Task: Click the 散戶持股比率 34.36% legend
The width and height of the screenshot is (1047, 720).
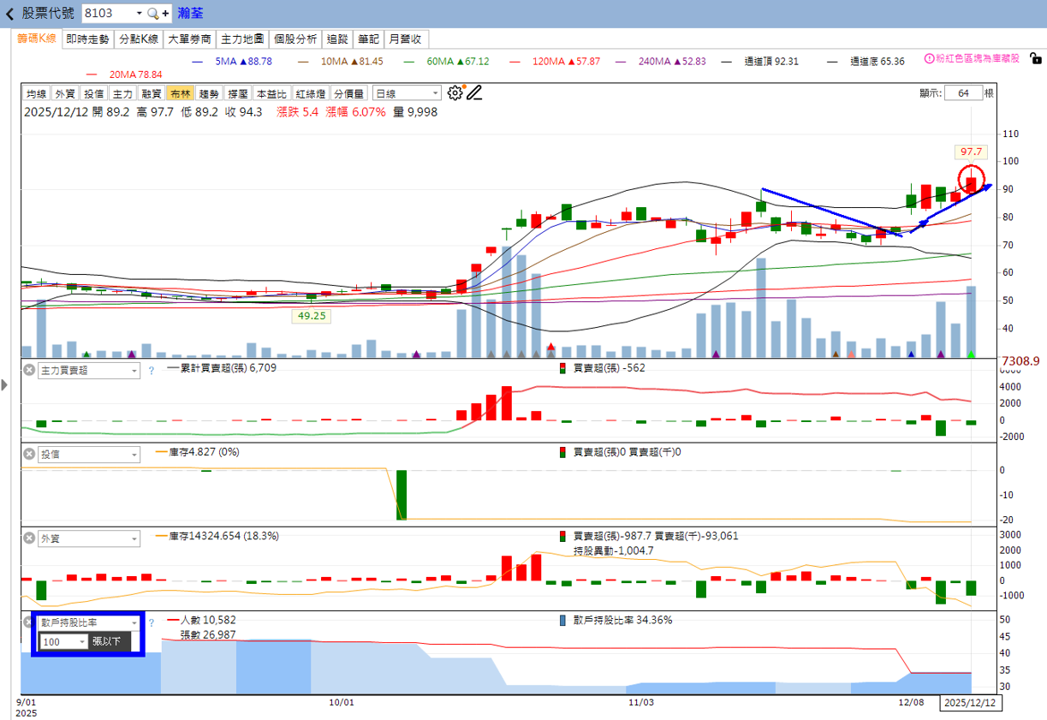Action: (x=616, y=620)
